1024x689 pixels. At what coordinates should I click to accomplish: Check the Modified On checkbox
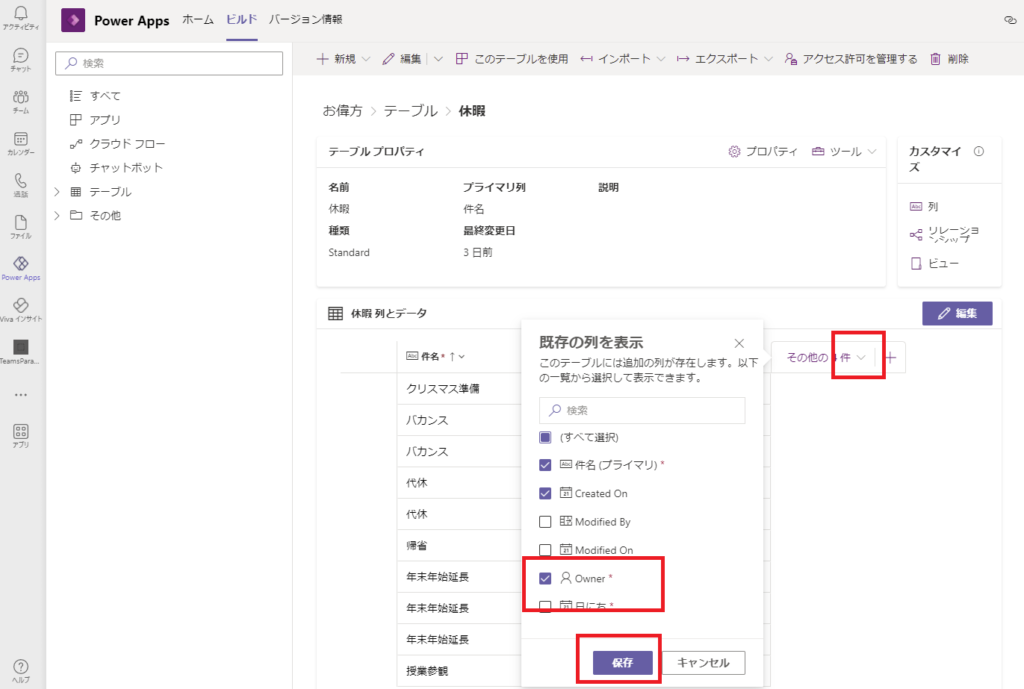545,550
